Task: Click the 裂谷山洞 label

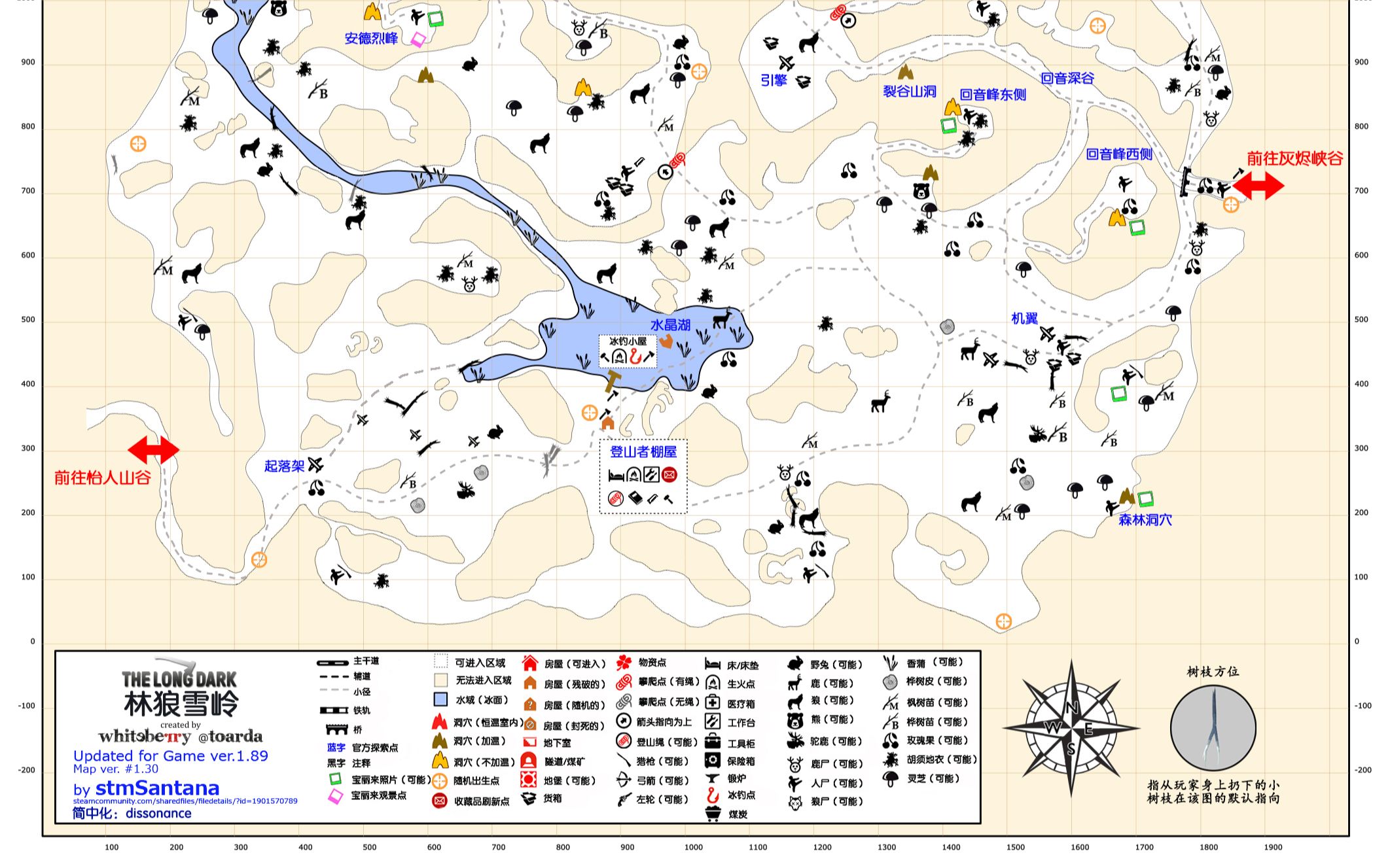Action: coord(910,92)
